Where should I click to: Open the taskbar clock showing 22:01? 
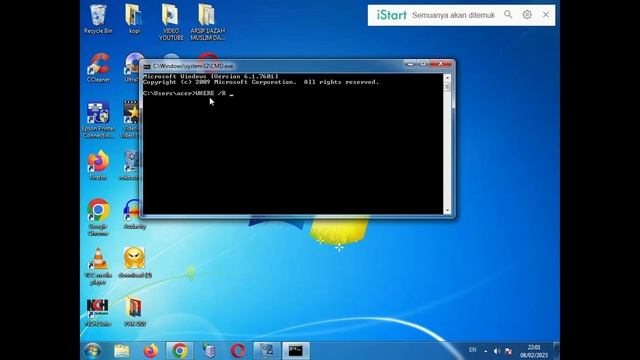click(534, 351)
